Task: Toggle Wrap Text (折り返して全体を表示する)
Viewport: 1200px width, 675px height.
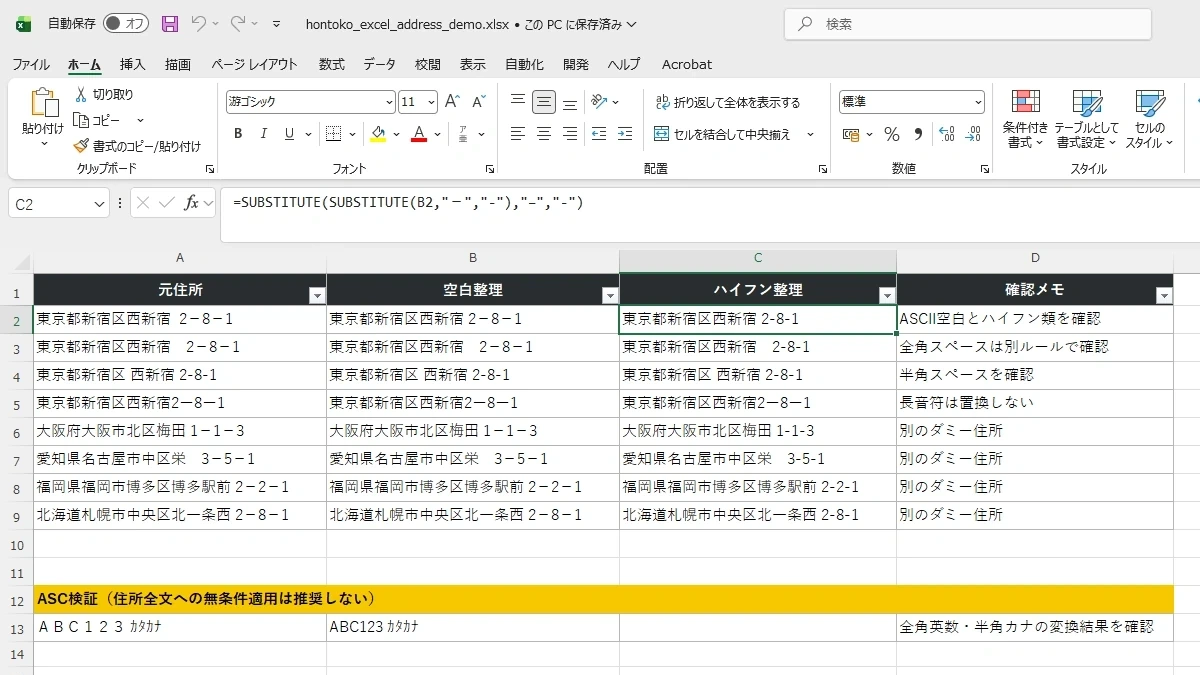Action: (728, 102)
